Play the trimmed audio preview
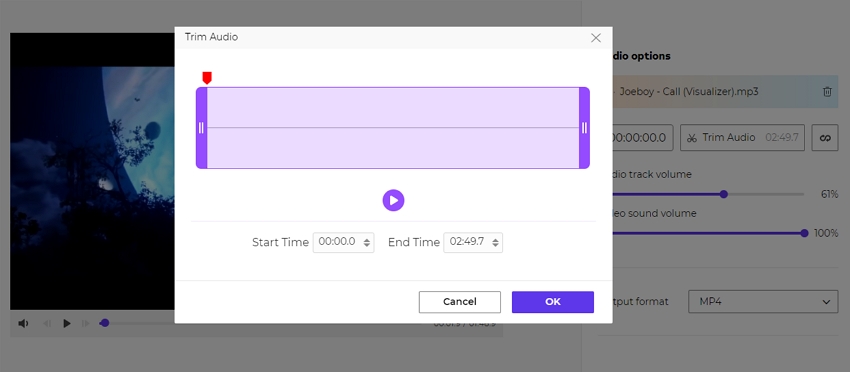 pyautogui.click(x=394, y=200)
